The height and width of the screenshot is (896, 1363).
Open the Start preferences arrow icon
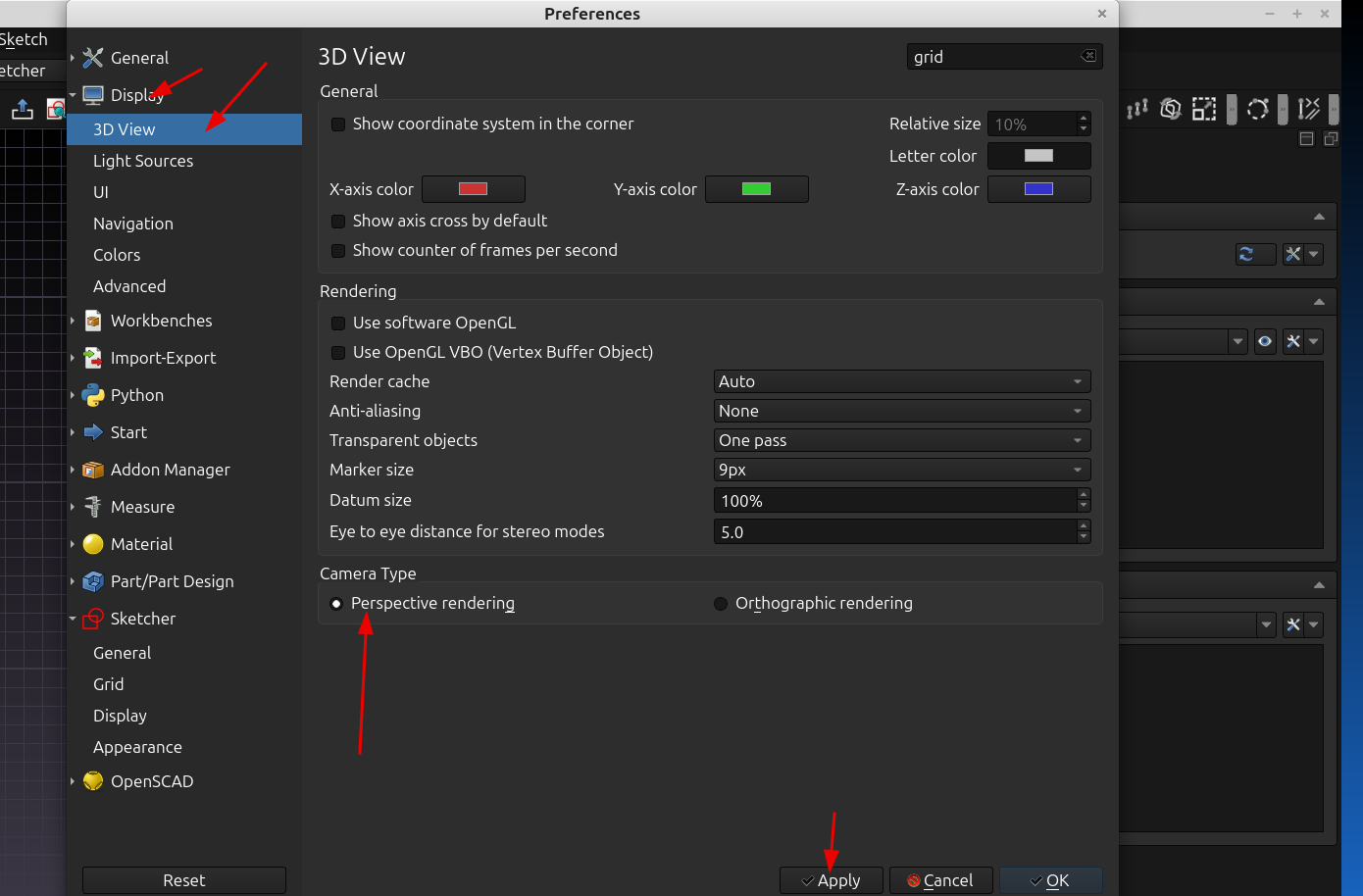(93, 432)
